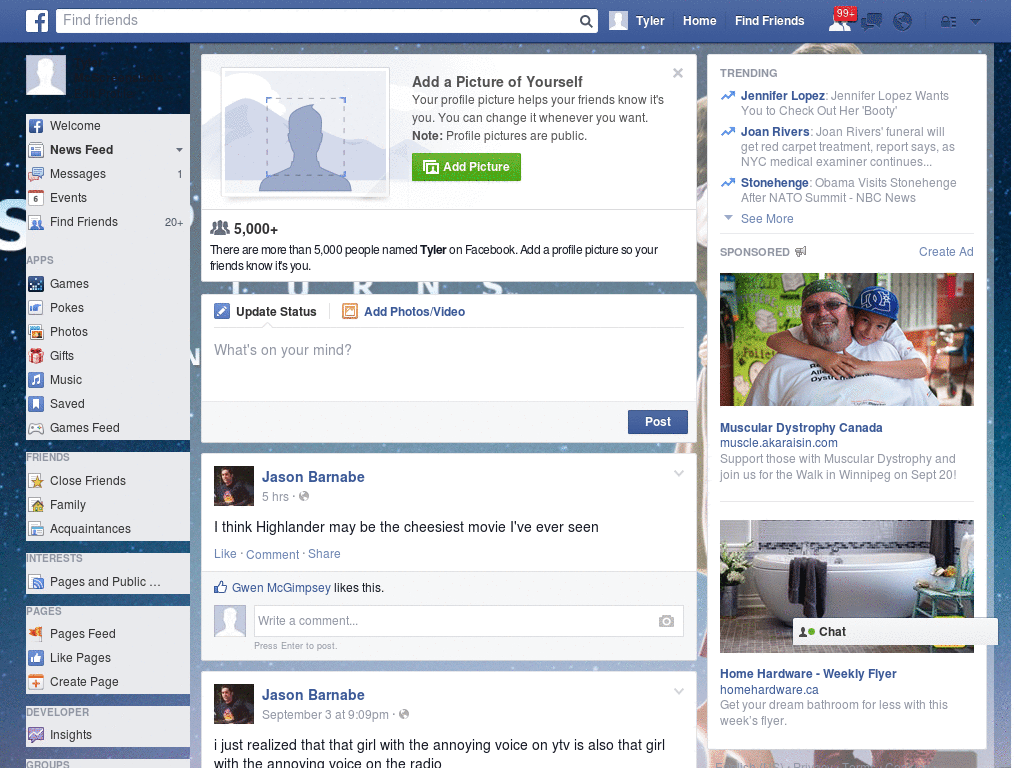The width and height of the screenshot is (1024, 768).
Task: Open privacy shortcuts lock icon
Action: coord(948,22)
